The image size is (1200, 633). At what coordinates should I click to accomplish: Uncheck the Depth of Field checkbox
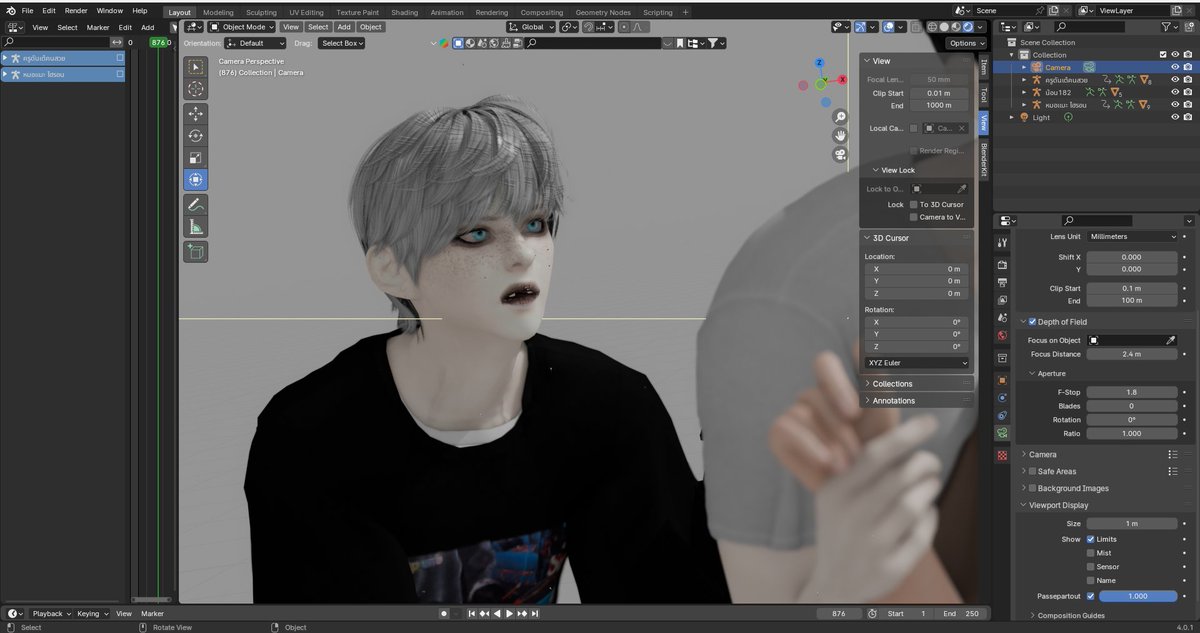[1033, 322]
